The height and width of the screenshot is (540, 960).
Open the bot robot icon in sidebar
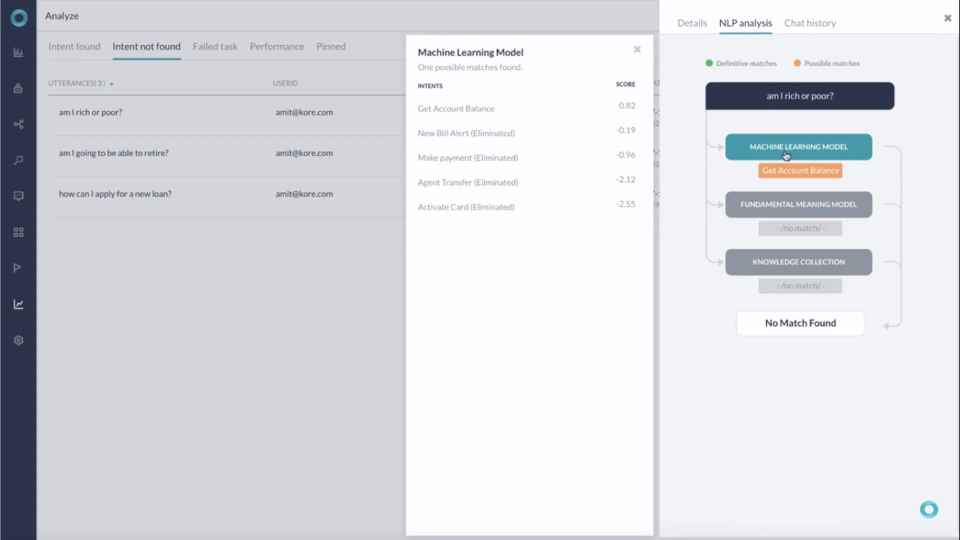18,89
